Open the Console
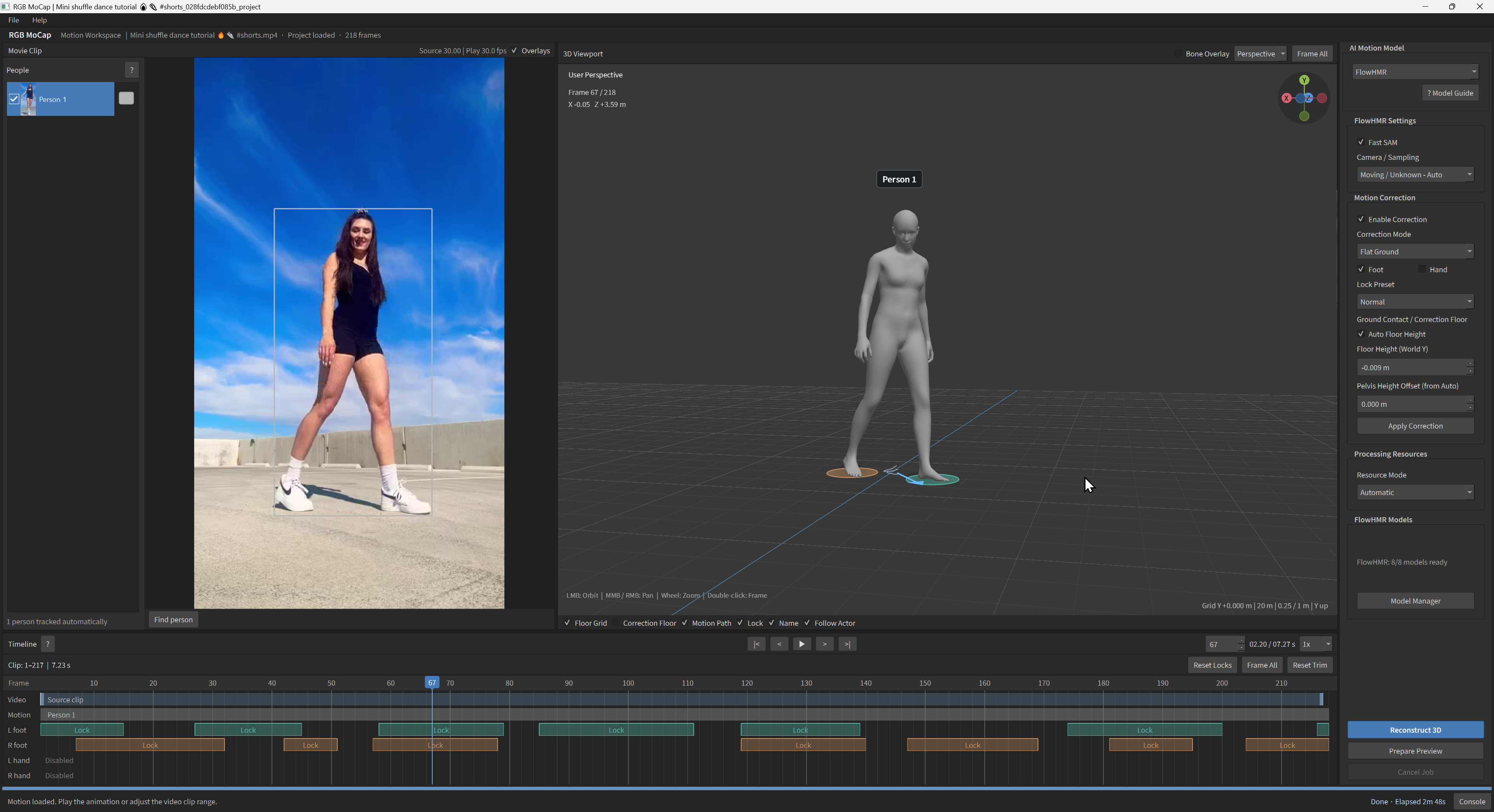 coord(1472,801)
